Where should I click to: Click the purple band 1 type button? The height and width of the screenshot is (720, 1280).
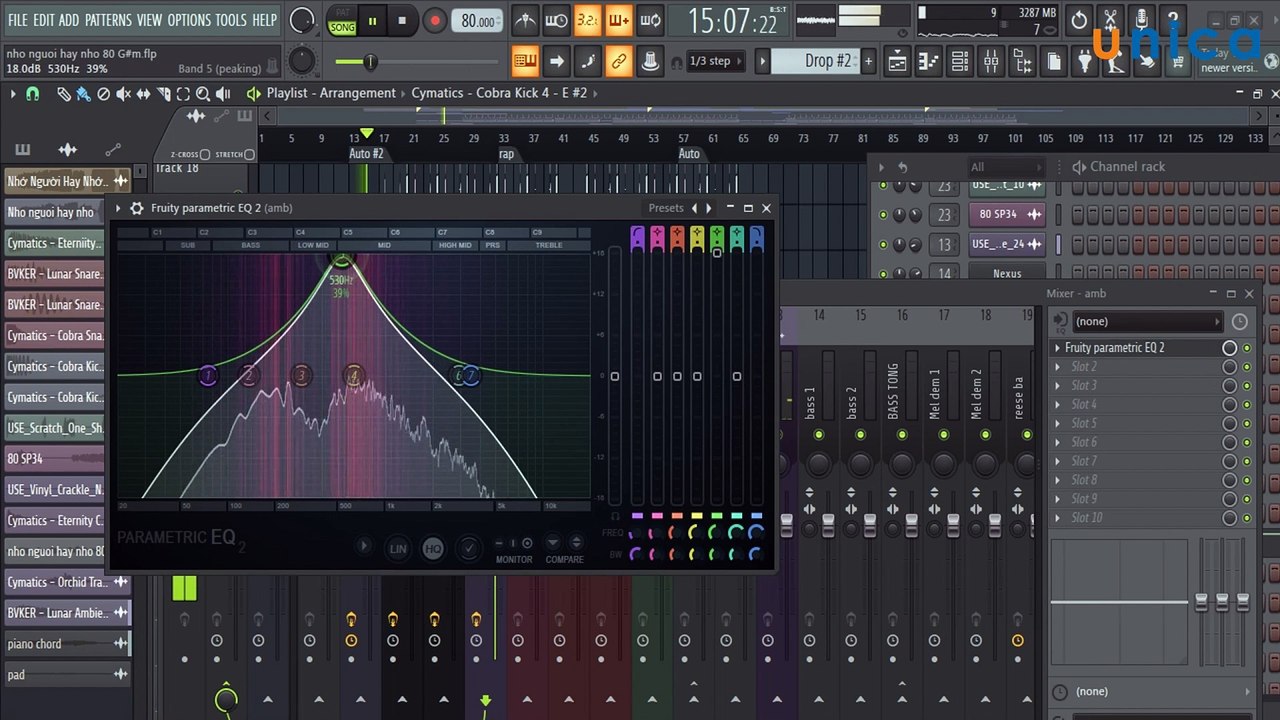tap(637, 237)
